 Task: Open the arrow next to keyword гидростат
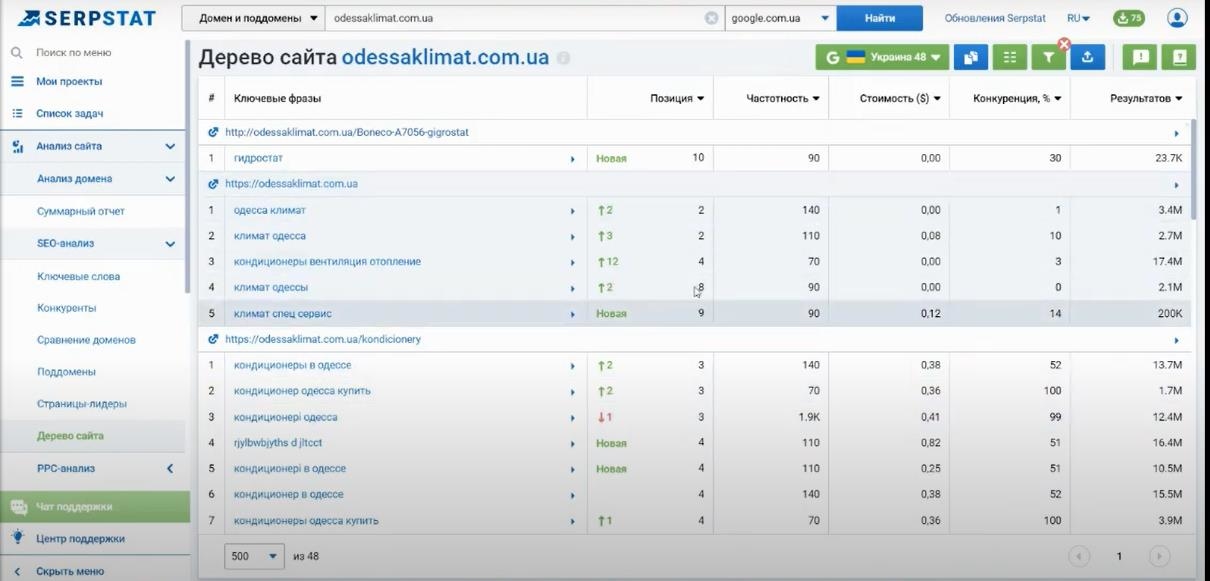click(x=573, y=159)
